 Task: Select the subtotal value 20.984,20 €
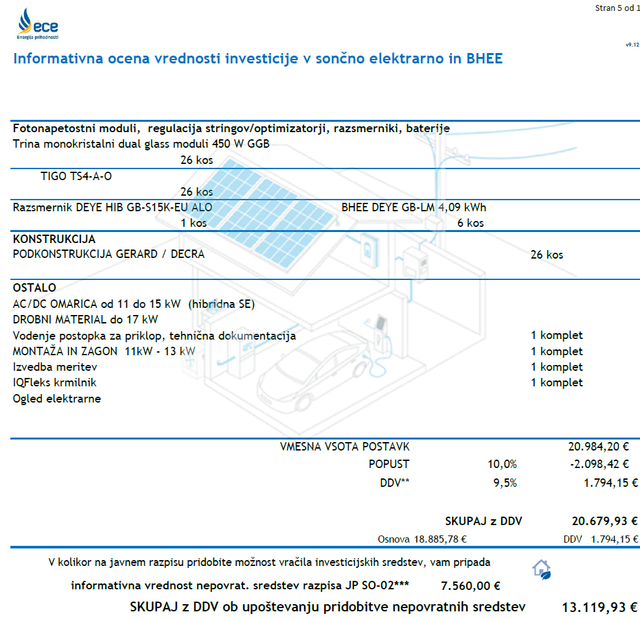[x=598, y=447]
